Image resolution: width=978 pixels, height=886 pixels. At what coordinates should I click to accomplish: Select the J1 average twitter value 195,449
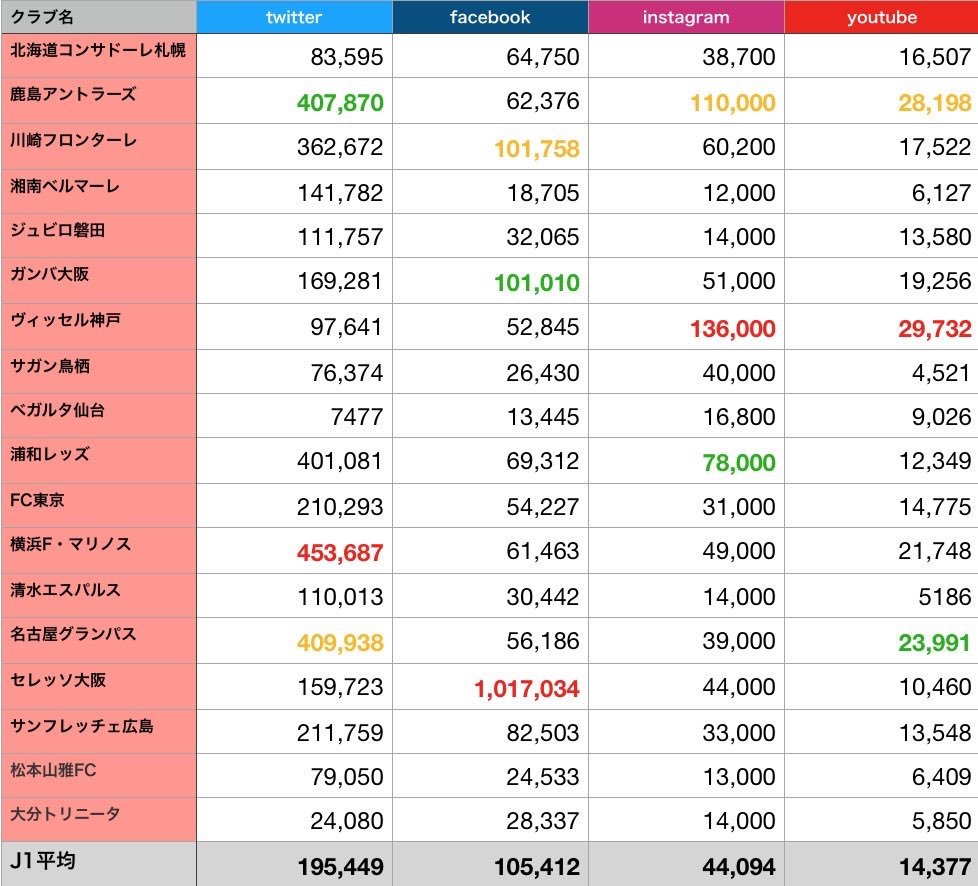click(x=340, y=867)
